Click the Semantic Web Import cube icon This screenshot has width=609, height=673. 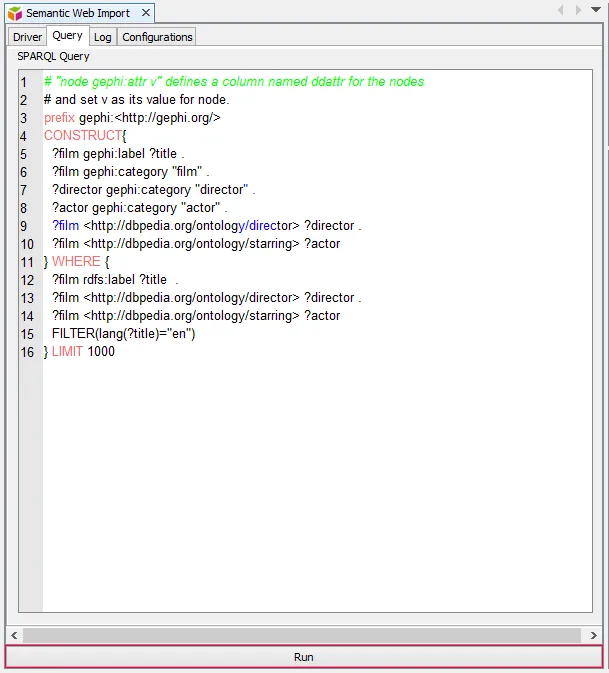click(15, 13)
